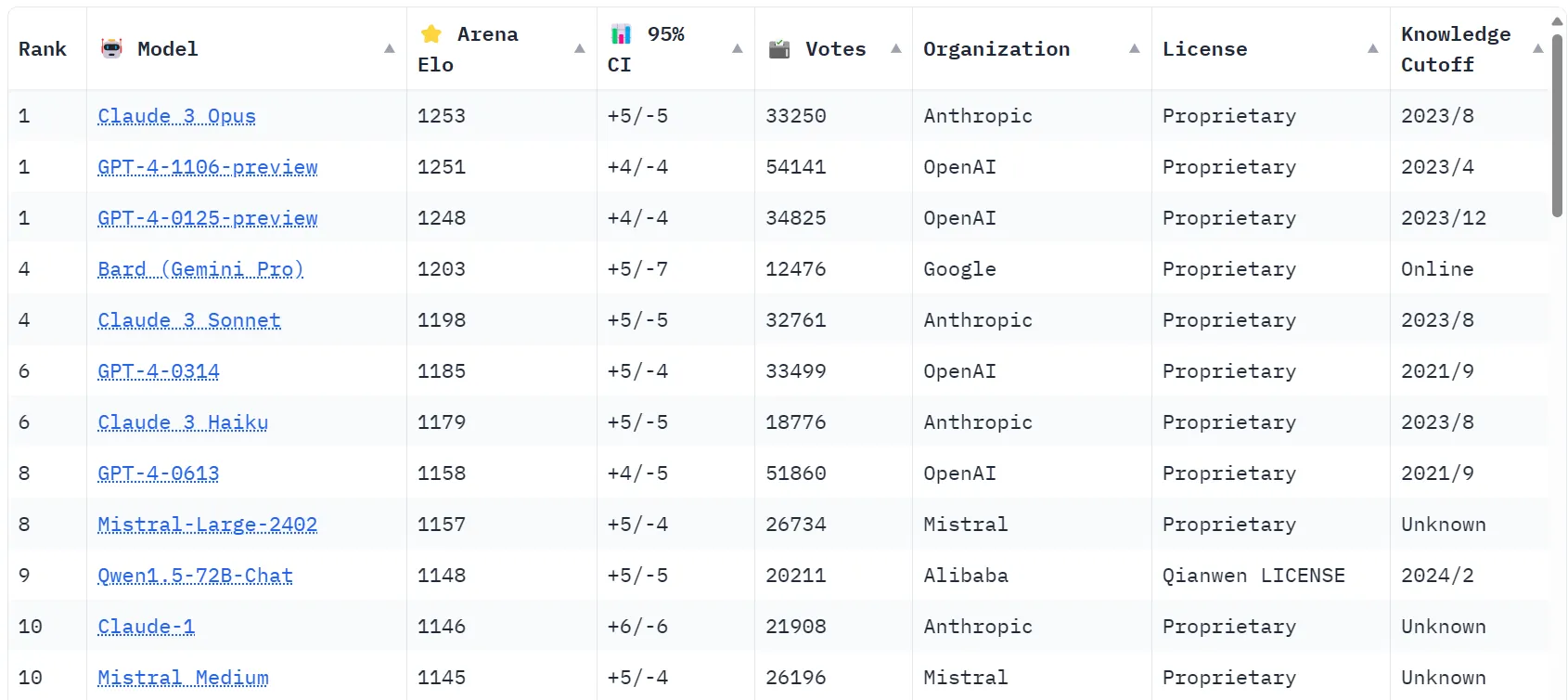
Task: Click the sort arrow on the Votes column
Action: pyautogui.click(x=895, y=49)
